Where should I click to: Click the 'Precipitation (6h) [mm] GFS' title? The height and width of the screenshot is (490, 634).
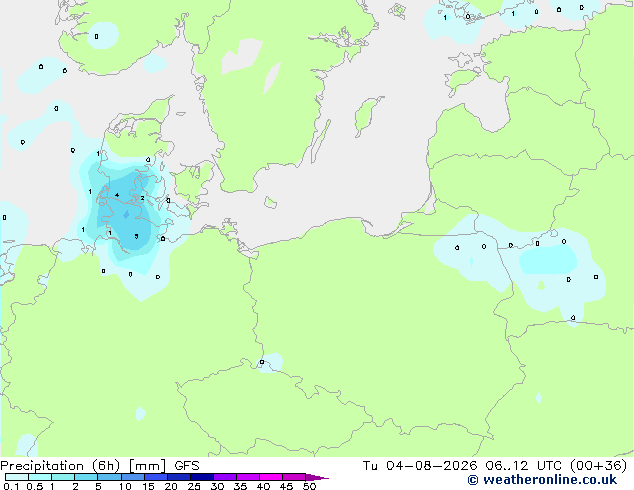pyautogui.click(x=100, y=466)
